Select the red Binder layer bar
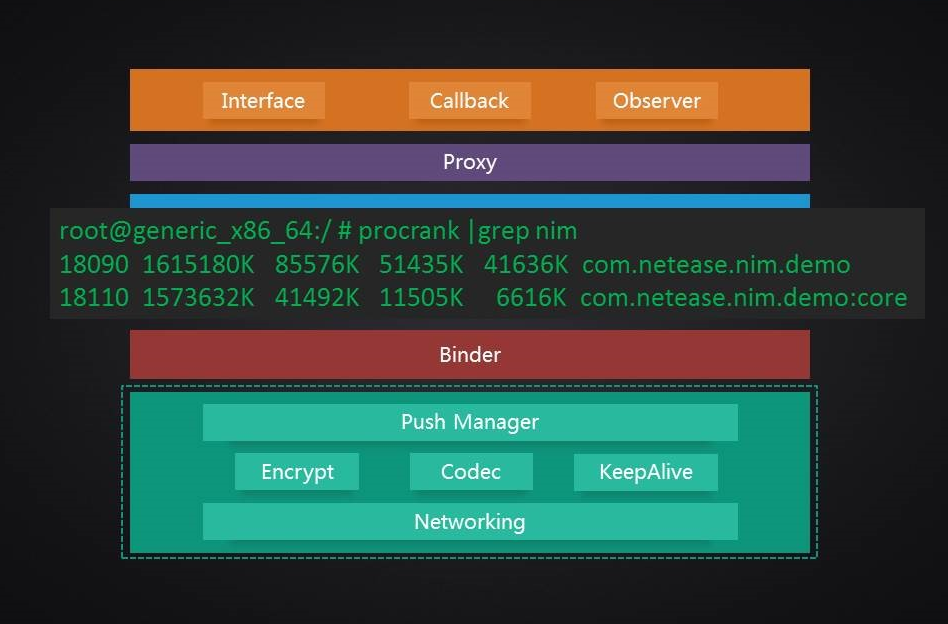The width and height of the screenshot is (948, 624). pos(470,354)
